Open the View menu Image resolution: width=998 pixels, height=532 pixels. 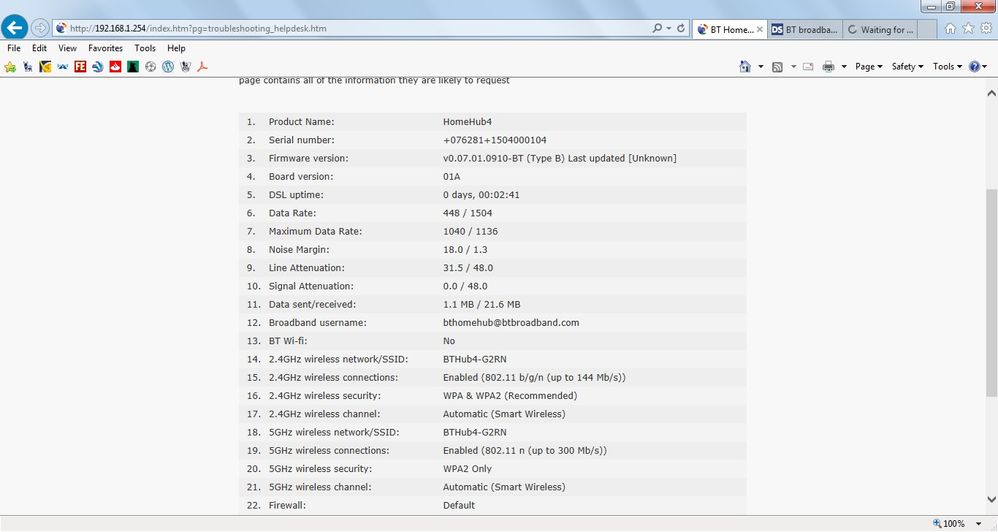(67, 48)
